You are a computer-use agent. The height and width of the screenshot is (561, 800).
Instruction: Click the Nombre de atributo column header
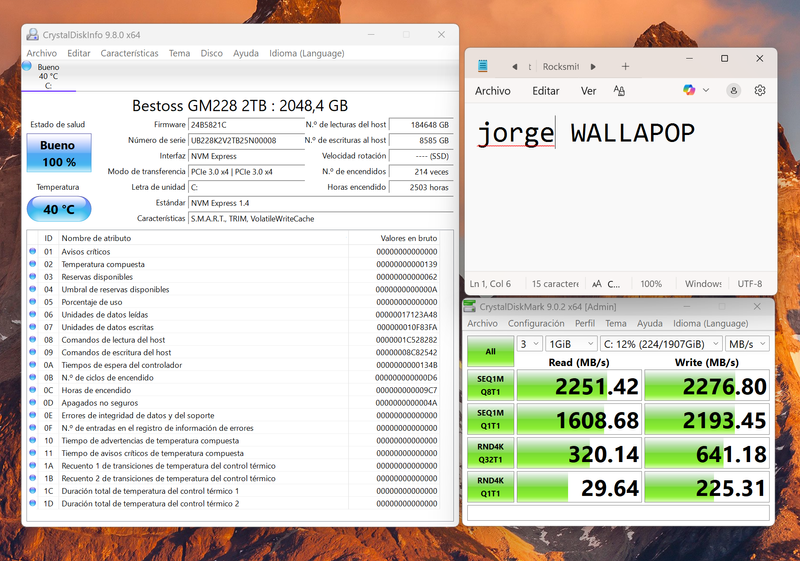[x=96, y=238]
